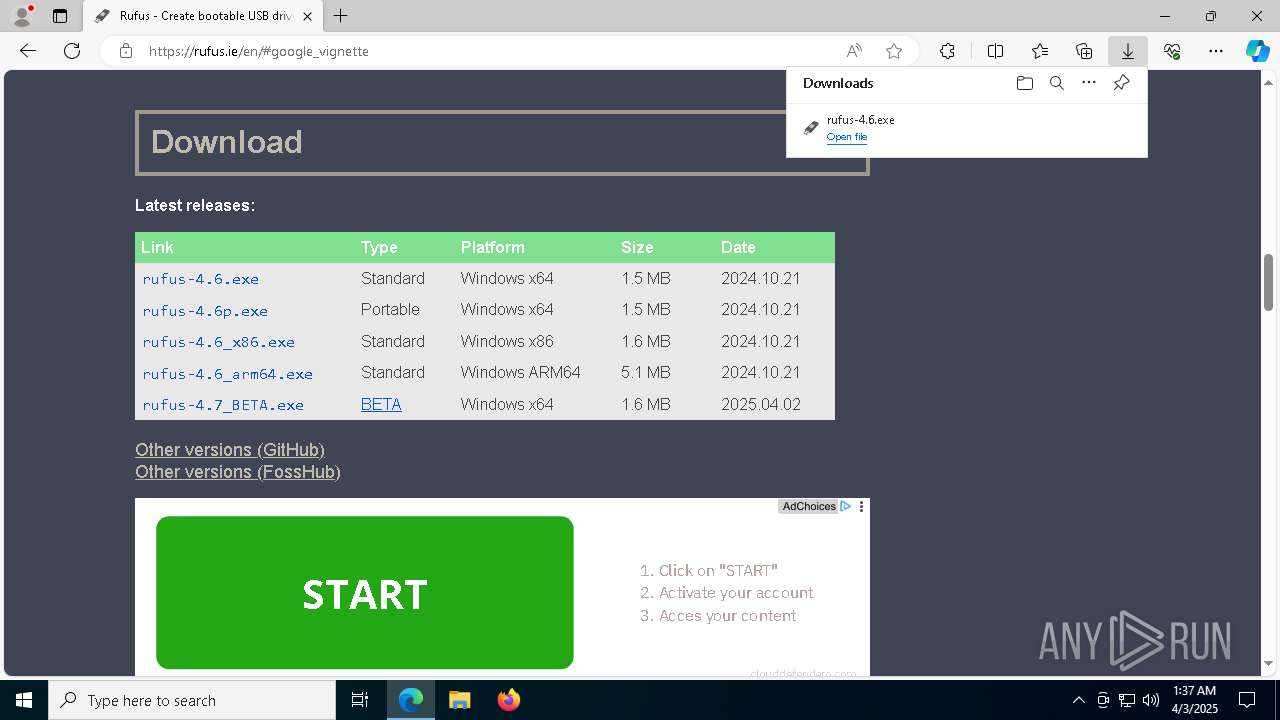Screen dimensions: 1280x720
Task: Open the Extensions puzzle icon
Action: click(947, 51)
